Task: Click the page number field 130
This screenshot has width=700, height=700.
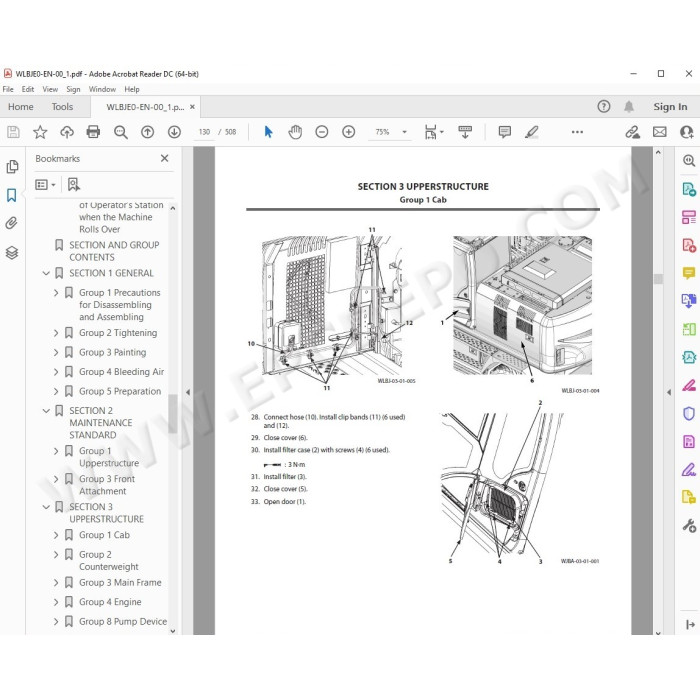Action: [204, 132]
